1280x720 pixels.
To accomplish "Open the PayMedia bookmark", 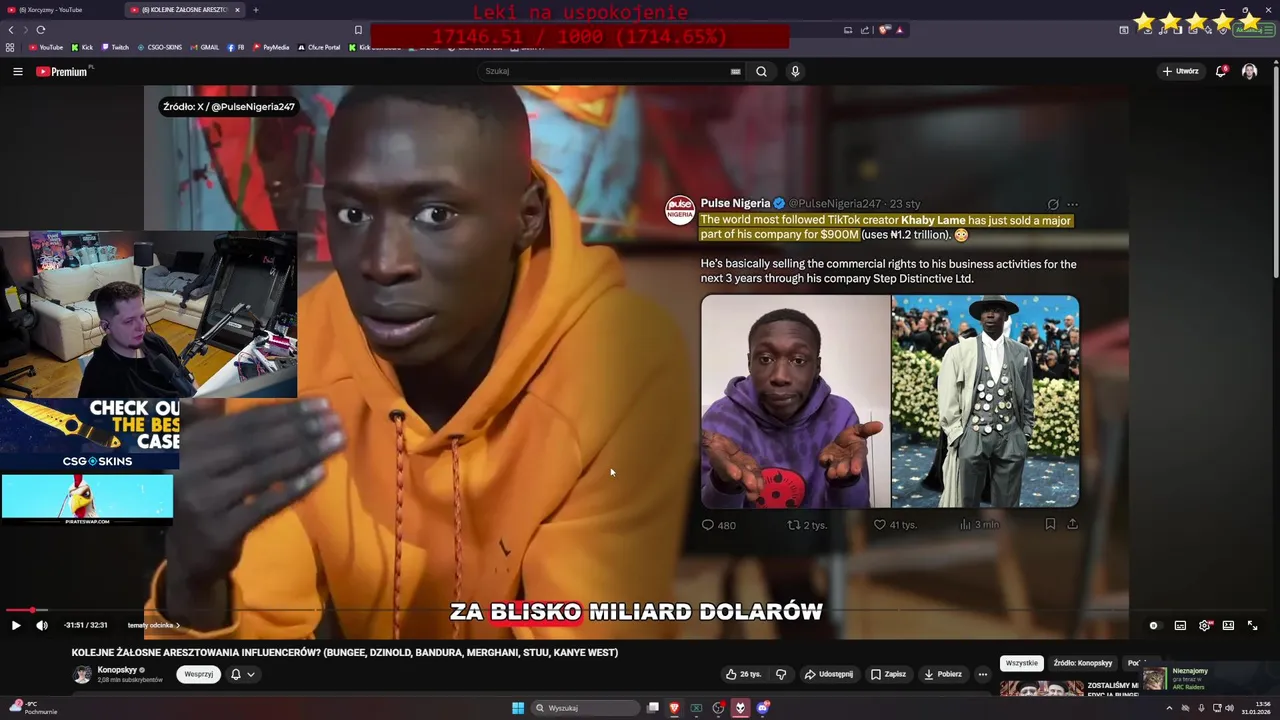I will (x=271, y=47).
